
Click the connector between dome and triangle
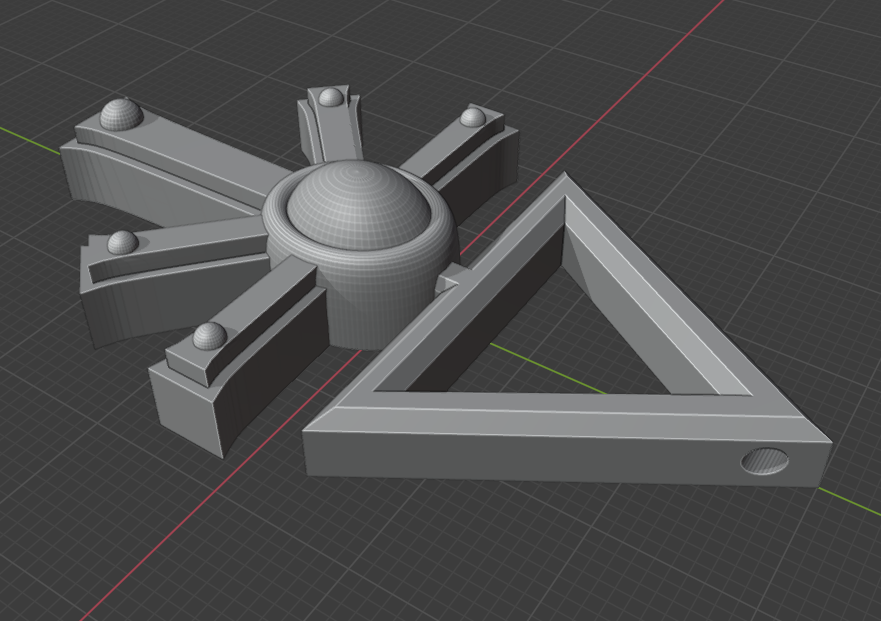[x=452, y=277]
